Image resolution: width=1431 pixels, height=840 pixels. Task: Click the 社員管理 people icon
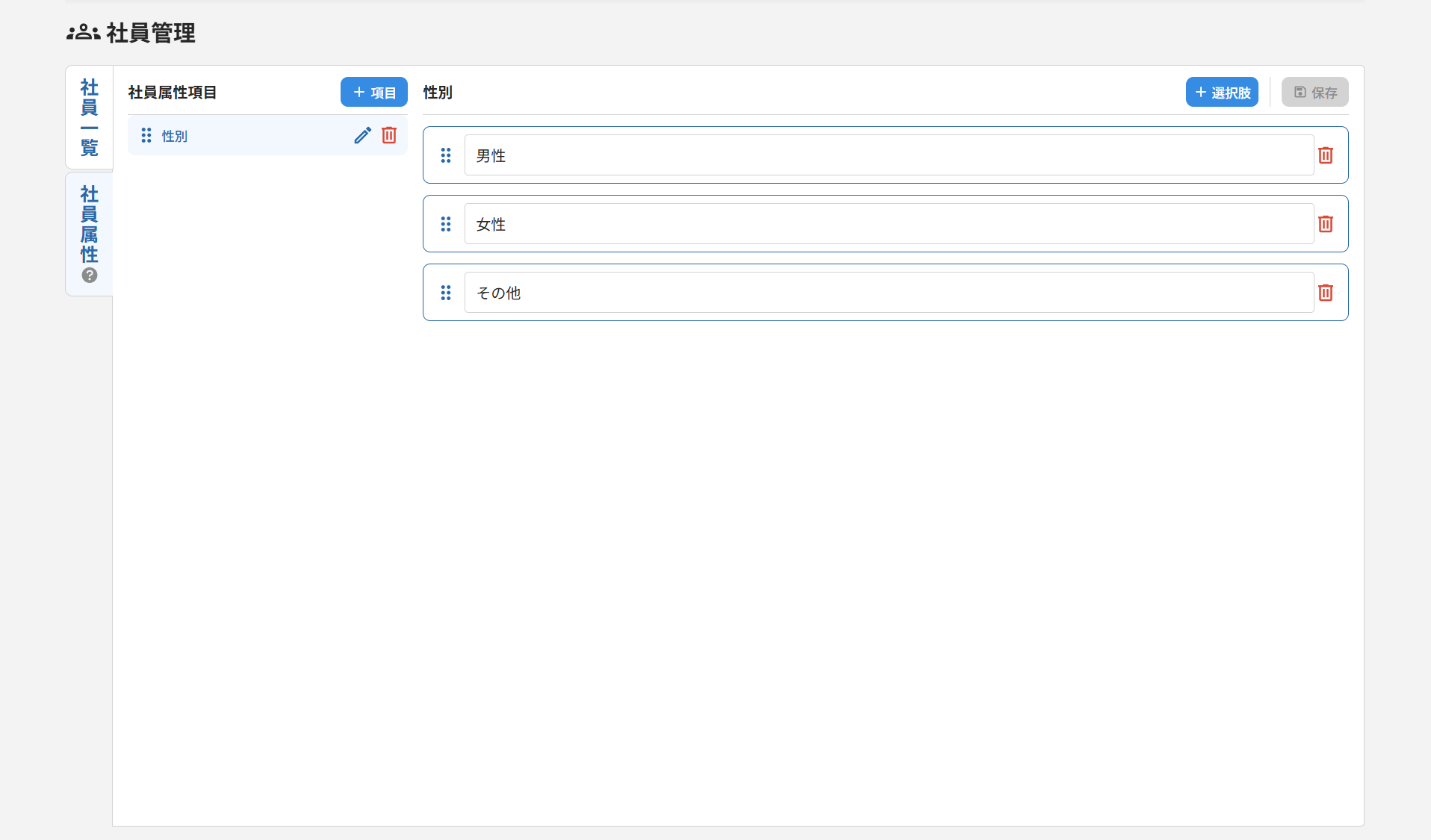(x=82, y=31)
